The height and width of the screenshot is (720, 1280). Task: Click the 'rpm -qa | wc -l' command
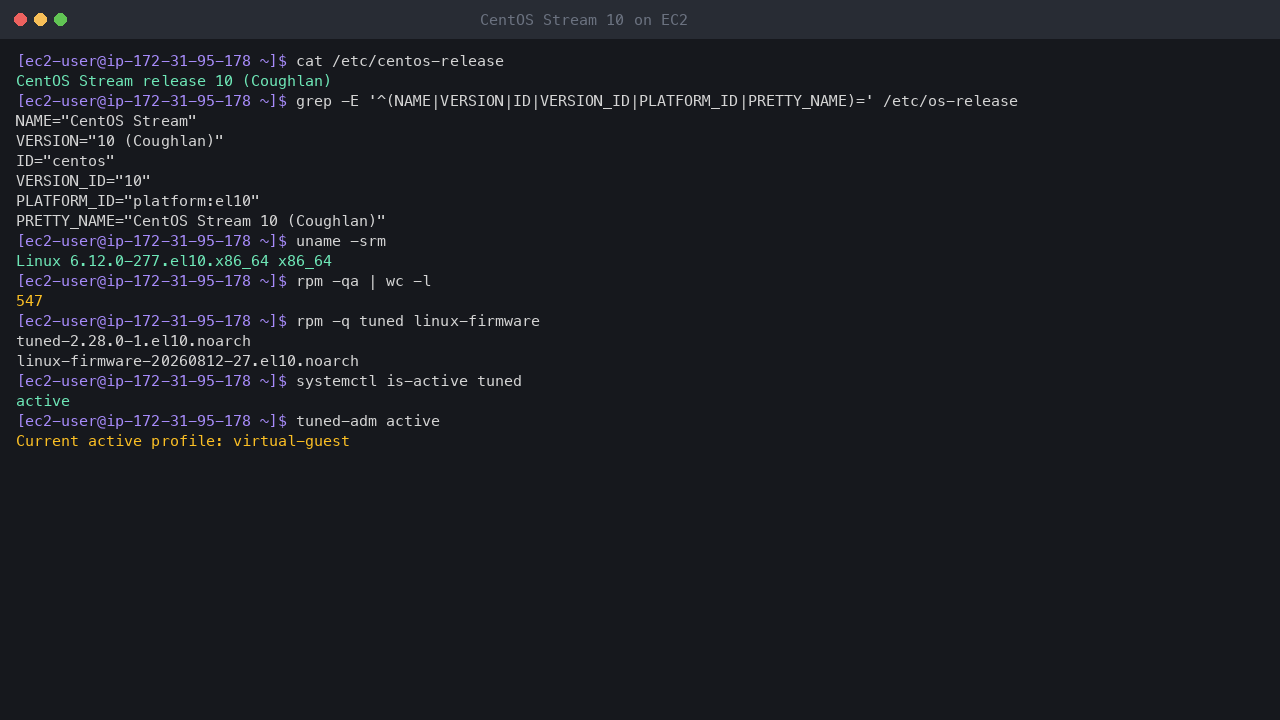point(364,281)
